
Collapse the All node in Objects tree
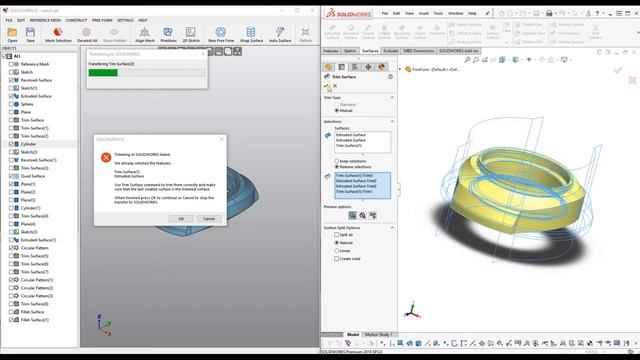tap(4, 56)
